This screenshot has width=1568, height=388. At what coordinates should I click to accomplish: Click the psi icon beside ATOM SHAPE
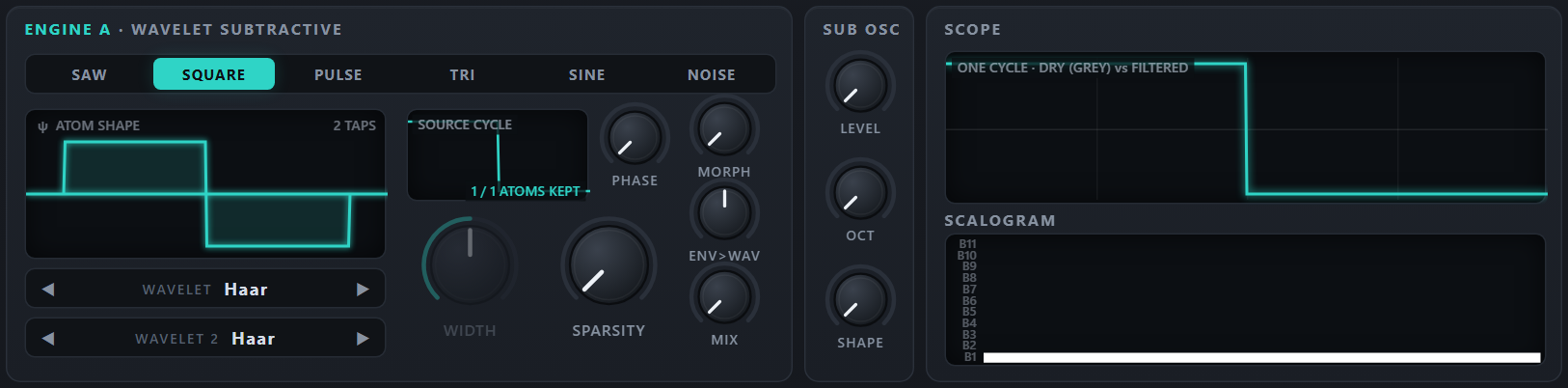click(x=42, y=126)
